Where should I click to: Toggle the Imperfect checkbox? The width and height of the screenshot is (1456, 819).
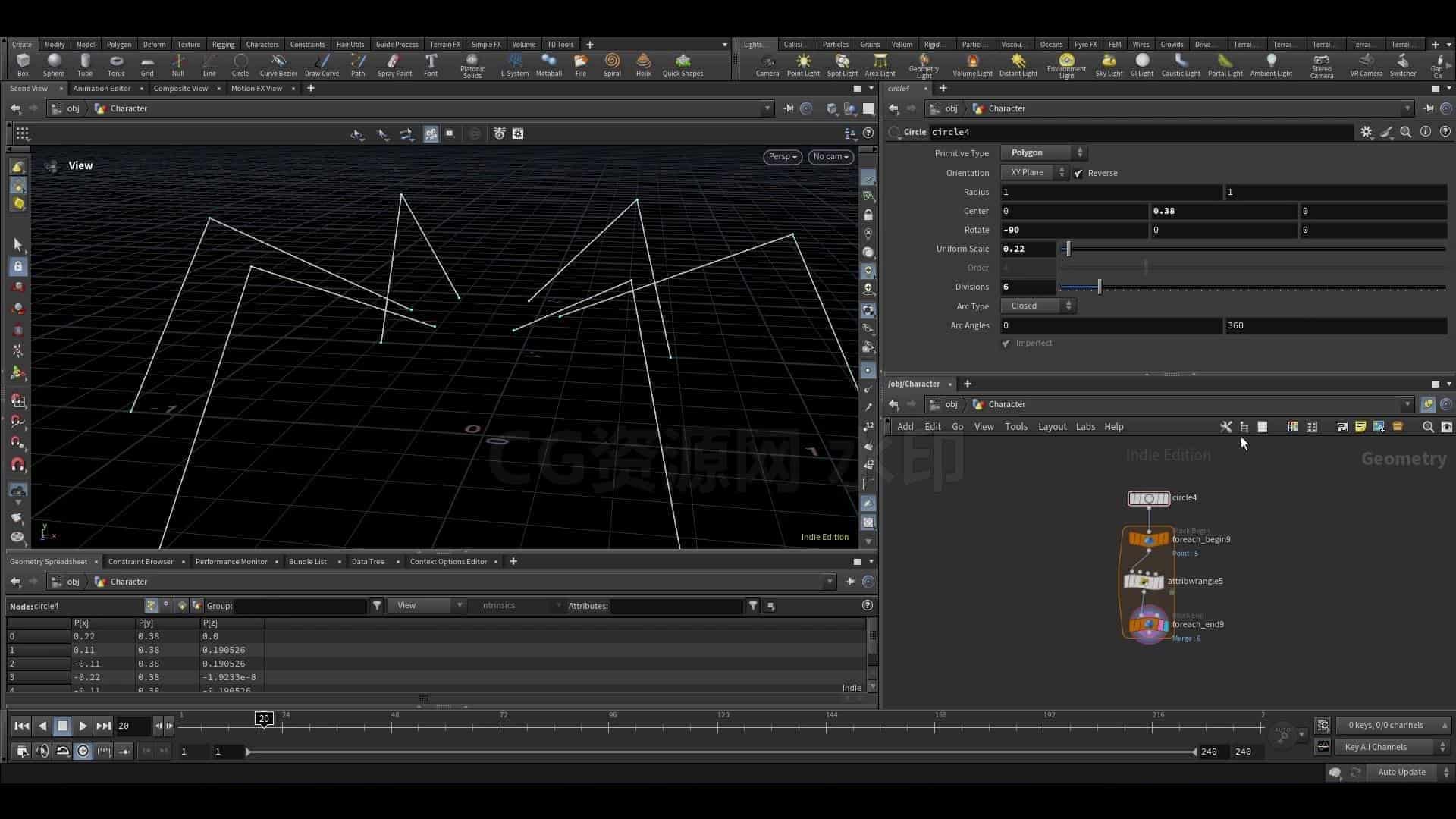(1006, 344)
